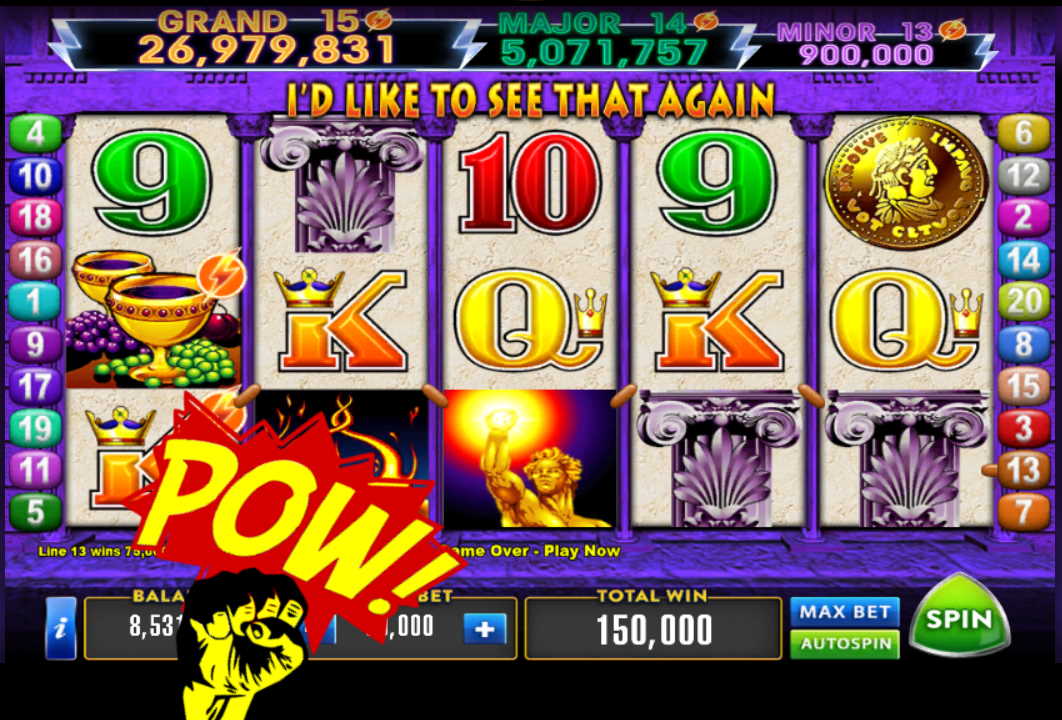The height and width of the screenshot is (720, 1062).
Task: Start AUTOSPIN mode
Action: 845,644
